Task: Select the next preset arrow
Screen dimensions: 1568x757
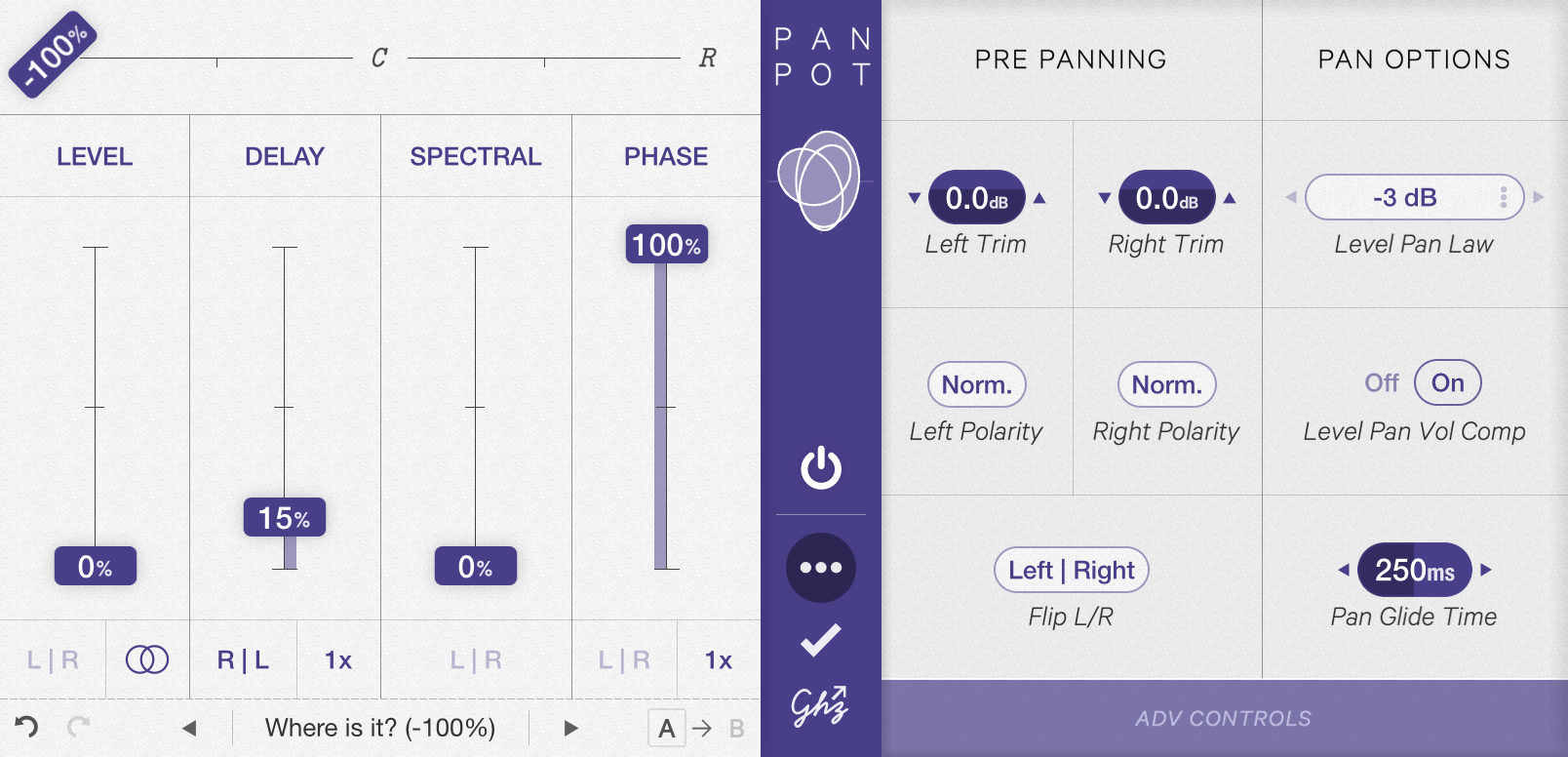Action: tap(571, 728)
